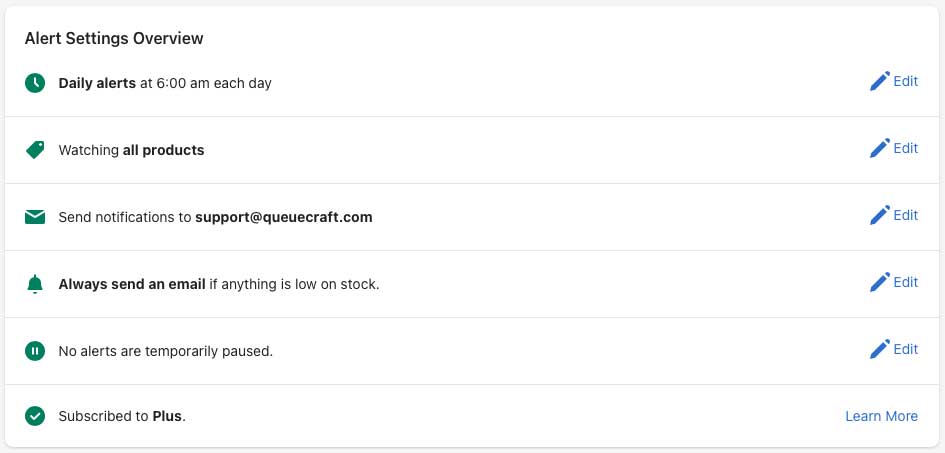Click the clock icon beside Daily alerts
This screenshot has height=453, width=945.
click(35, 83)
